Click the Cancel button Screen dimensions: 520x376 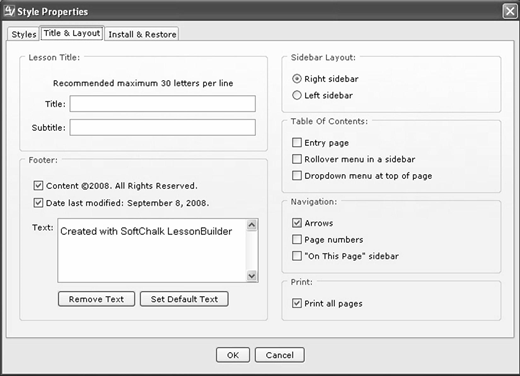point(280,355)
